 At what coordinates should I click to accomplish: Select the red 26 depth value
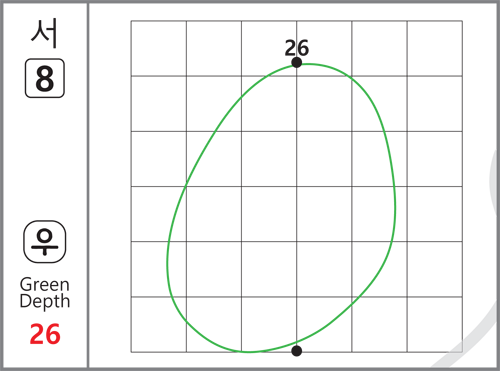45,334
